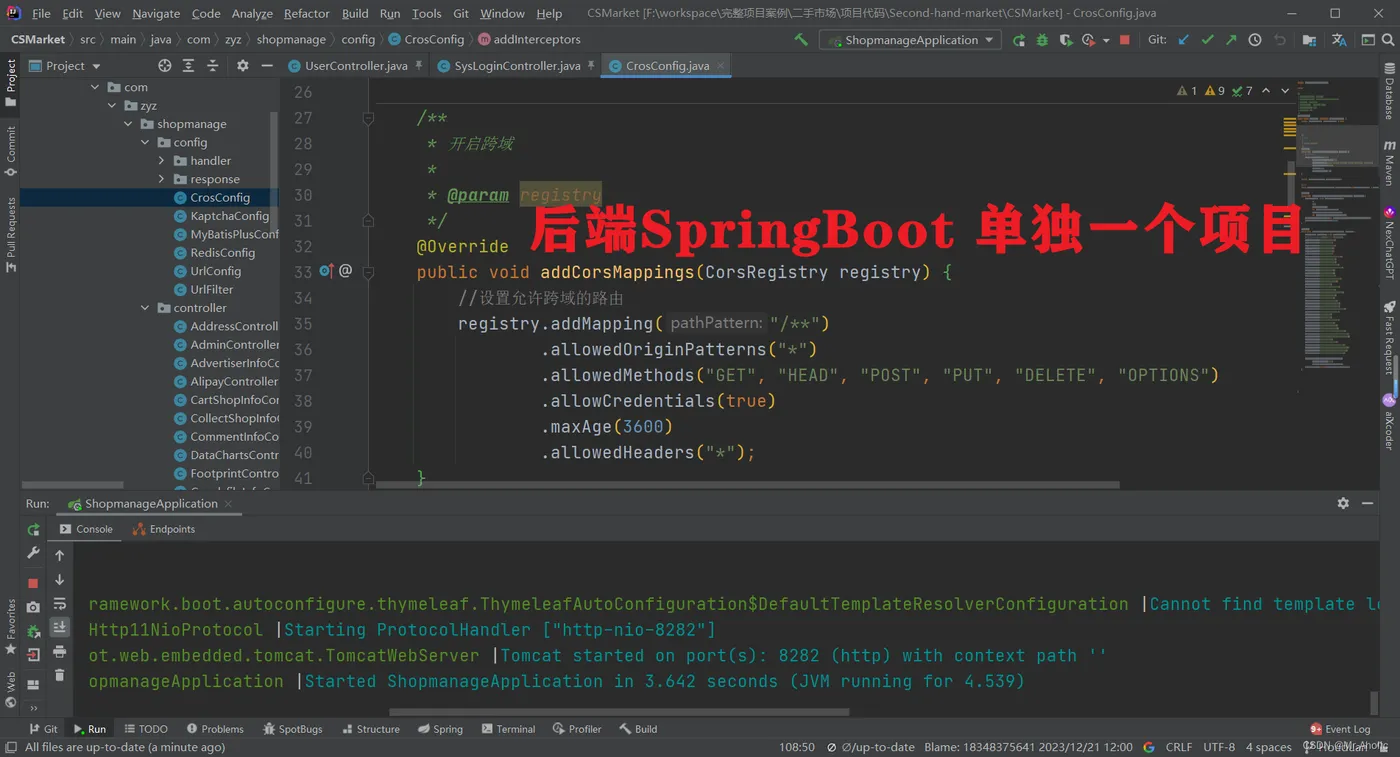This screenshot has width=1400, height=757.
Task: Jump to previous highlighted error arrow up
Action: (x=1266, y=90)
